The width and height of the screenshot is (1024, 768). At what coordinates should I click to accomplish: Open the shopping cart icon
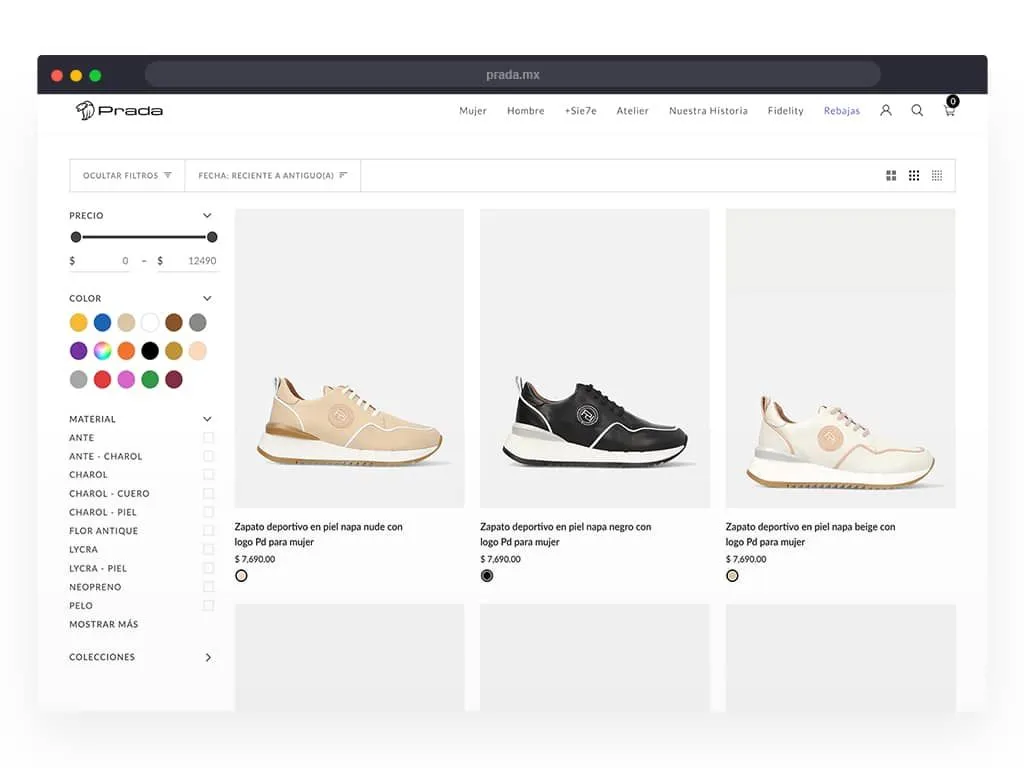tap(949, 110)
